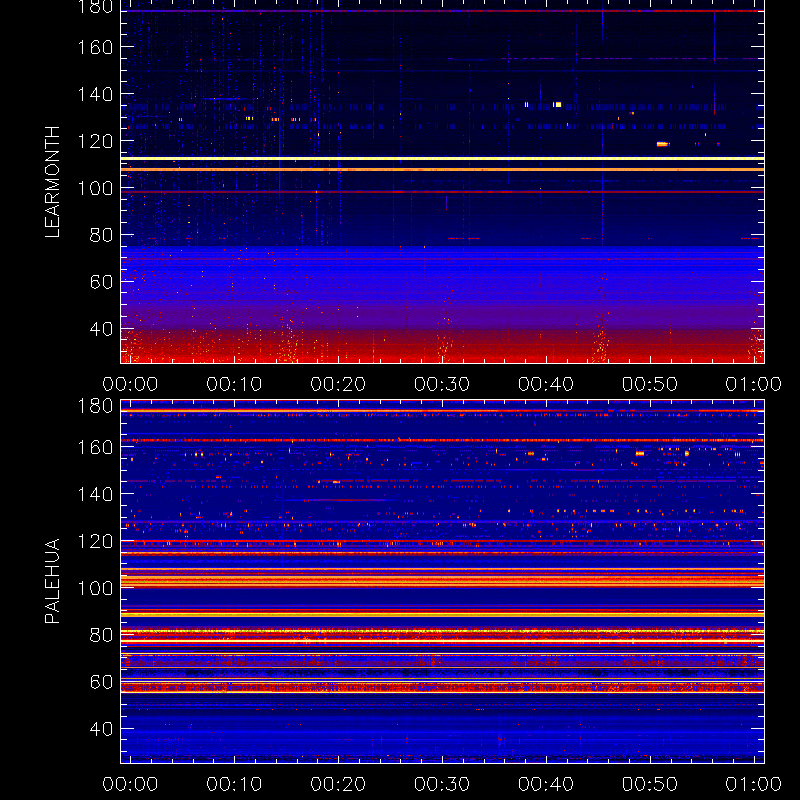800x800 pixels.
Task: Click the bright burst near 00:51 at 118 MHz in Learmonth
Action: click(662, 144)
